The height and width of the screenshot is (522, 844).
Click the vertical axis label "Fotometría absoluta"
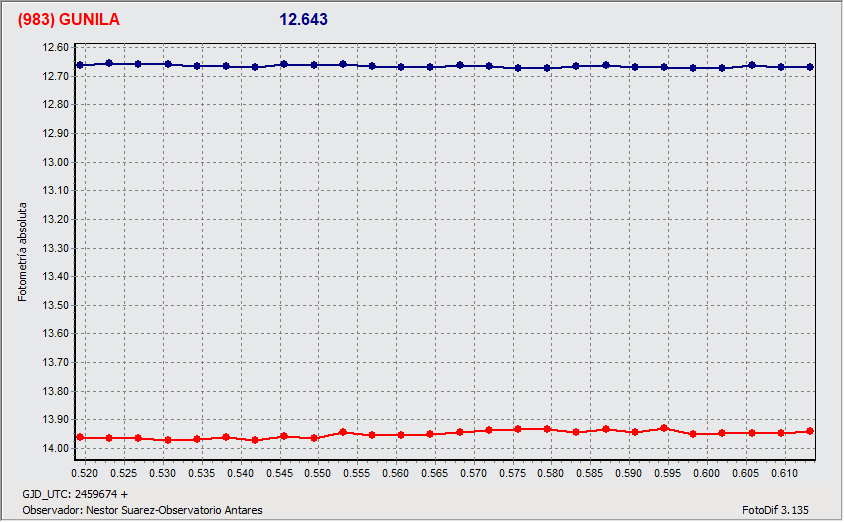(22, 252)
